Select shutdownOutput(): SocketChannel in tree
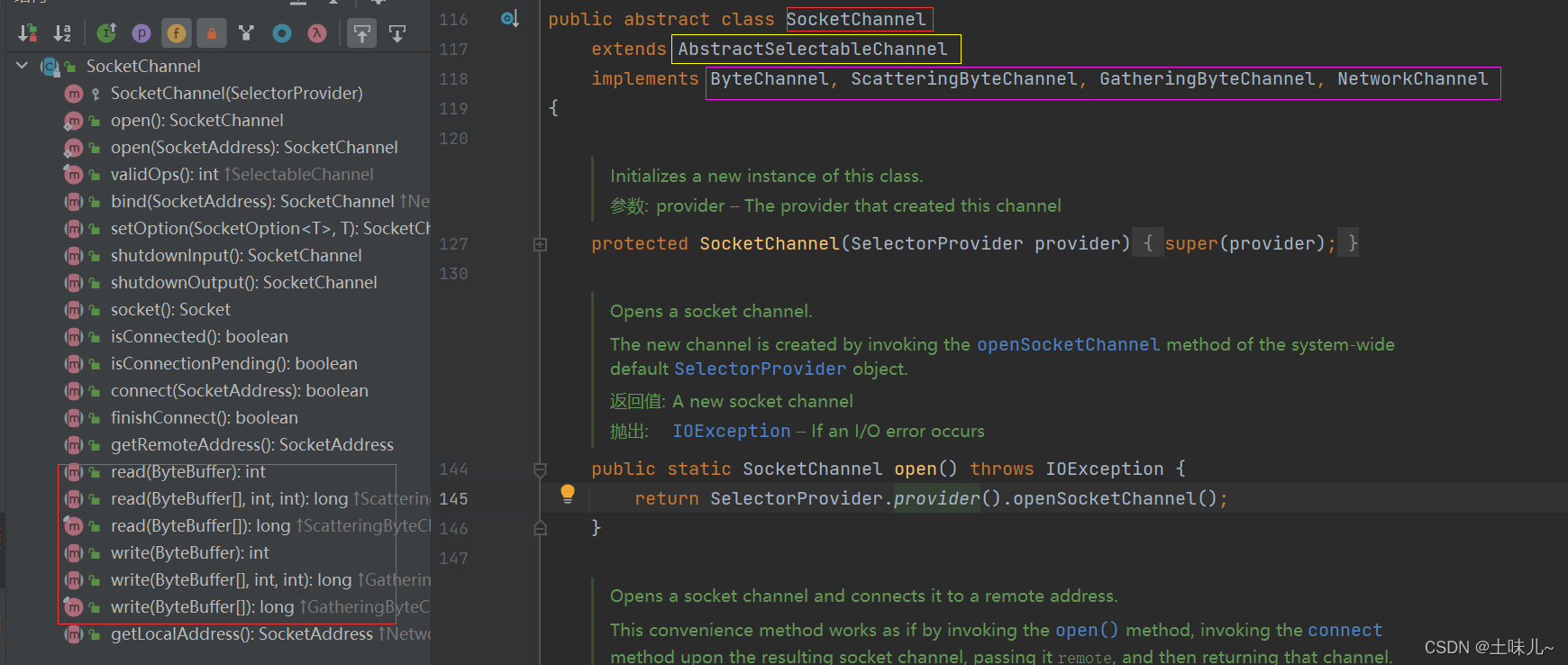 pyautogui.click(x=244, y=282)
